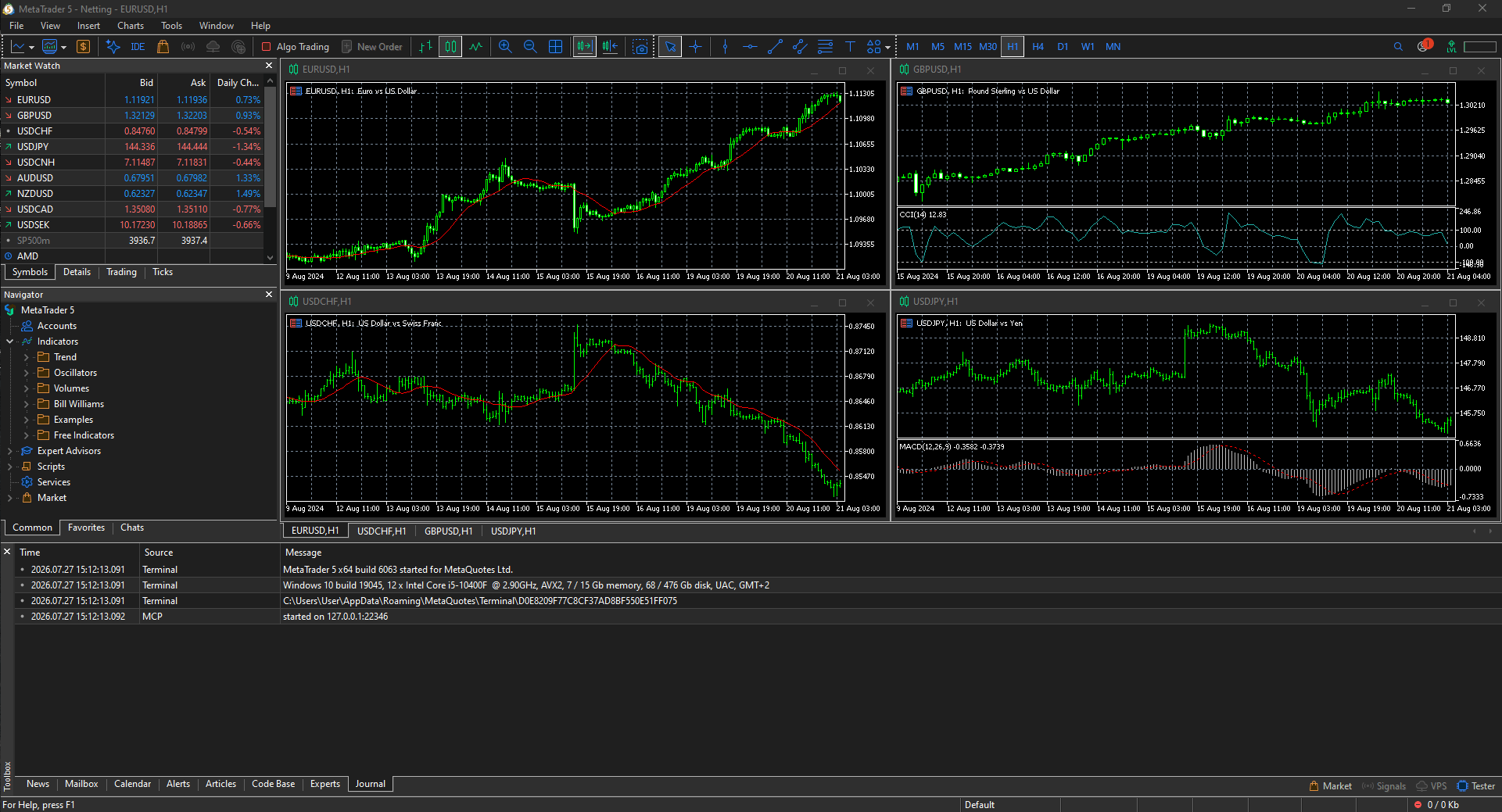
Task: Switch to the Calendar tab in Toolbox
Action: 132,784
